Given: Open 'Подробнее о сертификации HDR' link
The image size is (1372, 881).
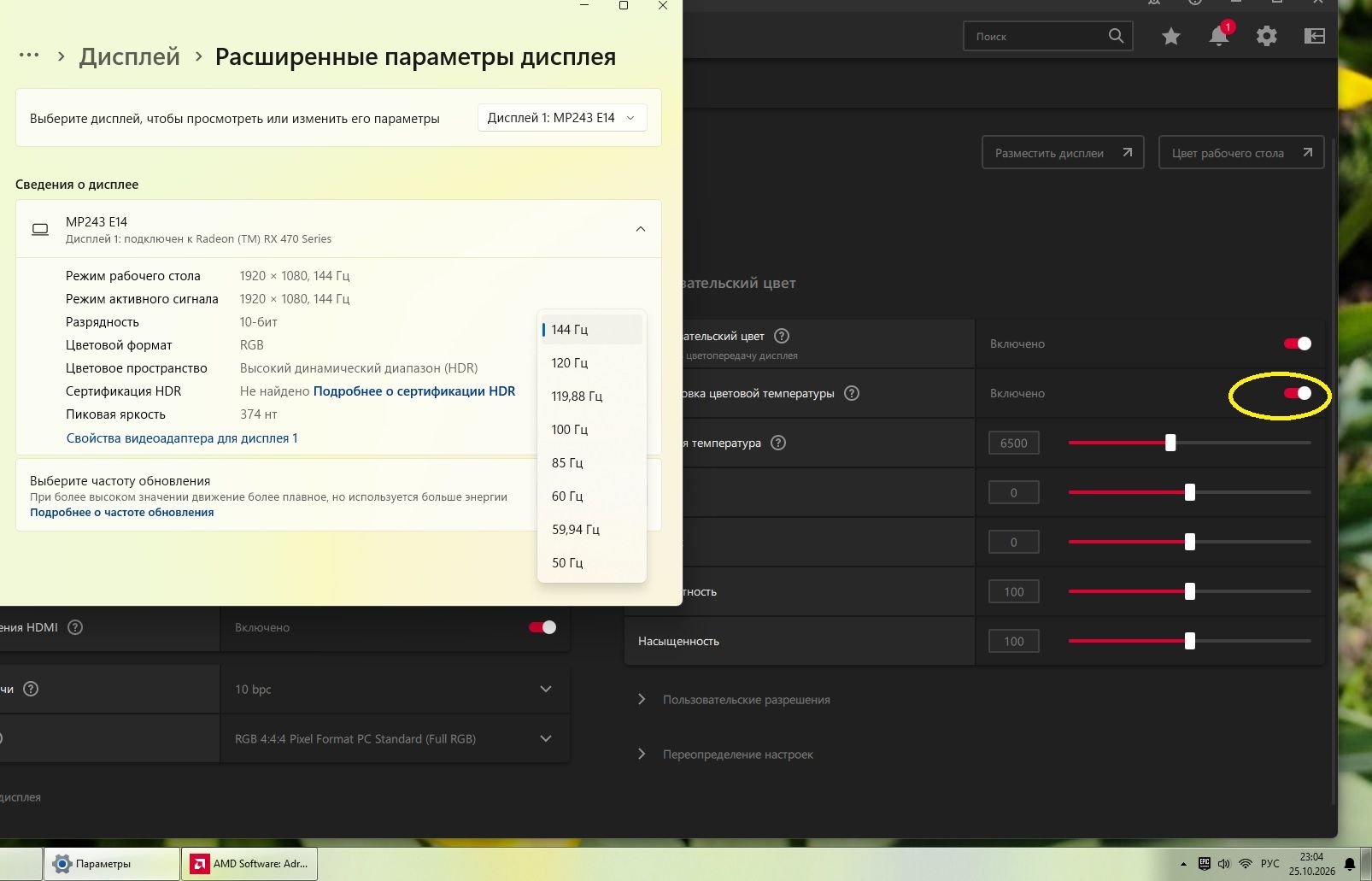Looking at the screenshot, I should tap(414, 391).
